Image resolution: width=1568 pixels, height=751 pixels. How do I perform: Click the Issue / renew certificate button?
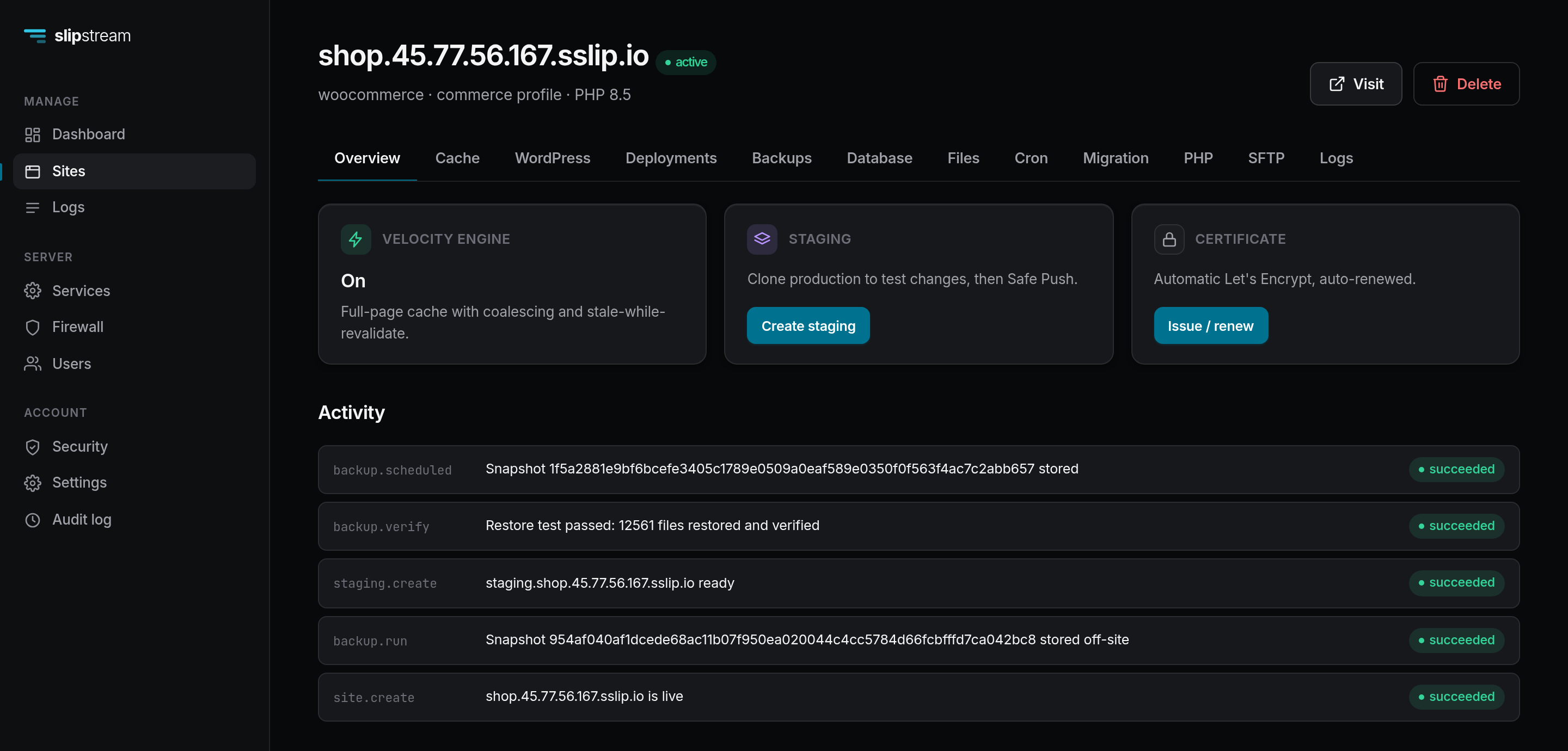tap(1210, 326)
